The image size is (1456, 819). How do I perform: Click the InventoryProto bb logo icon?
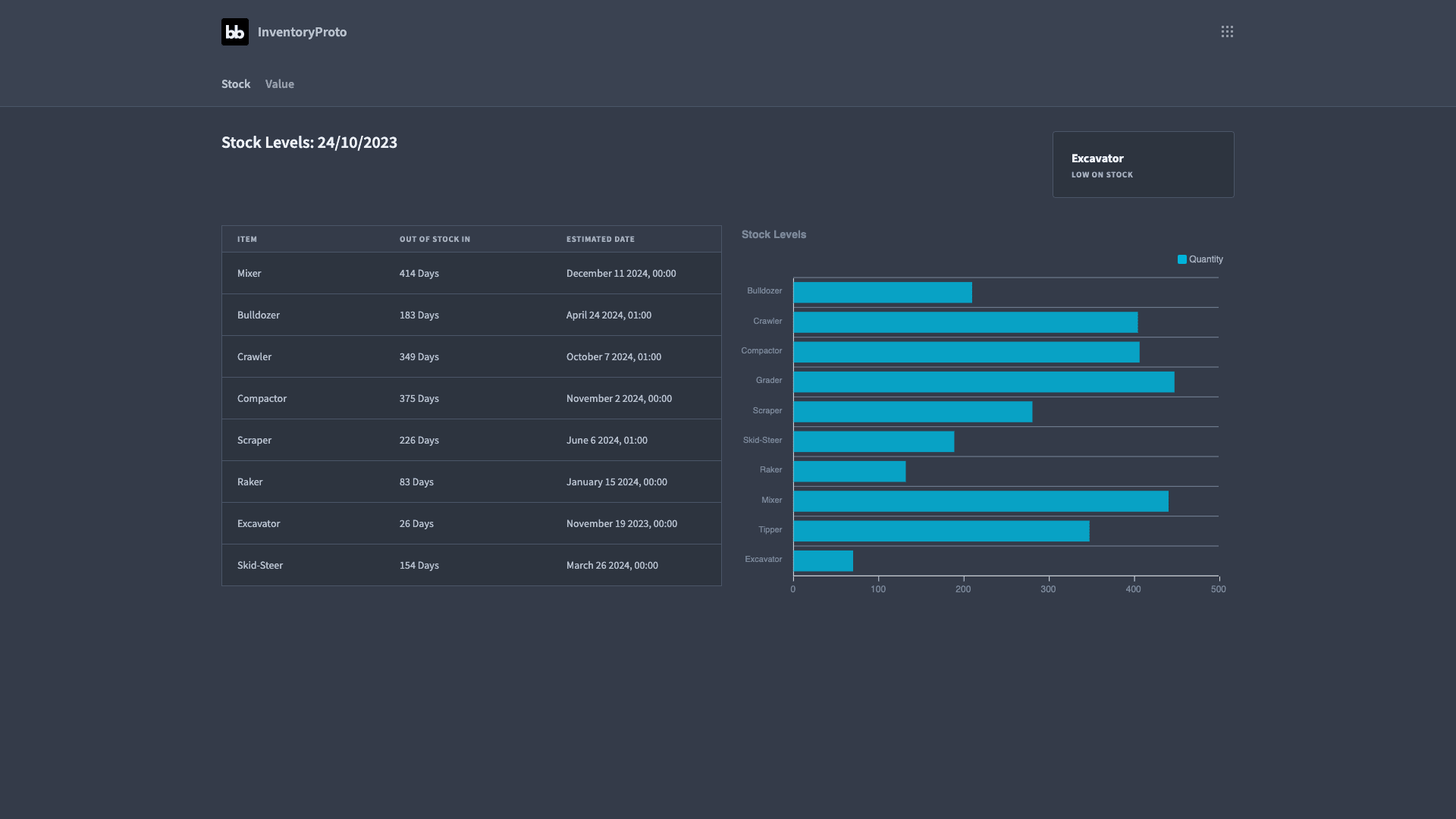tap(235, 32)
